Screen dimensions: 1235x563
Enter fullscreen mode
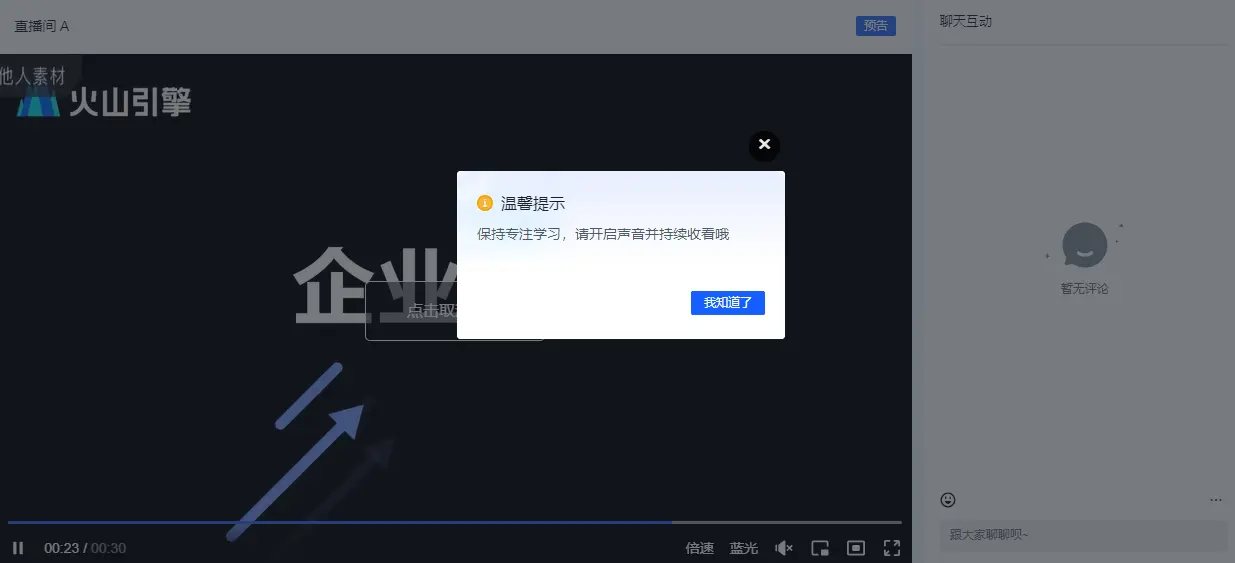(892, 548)
